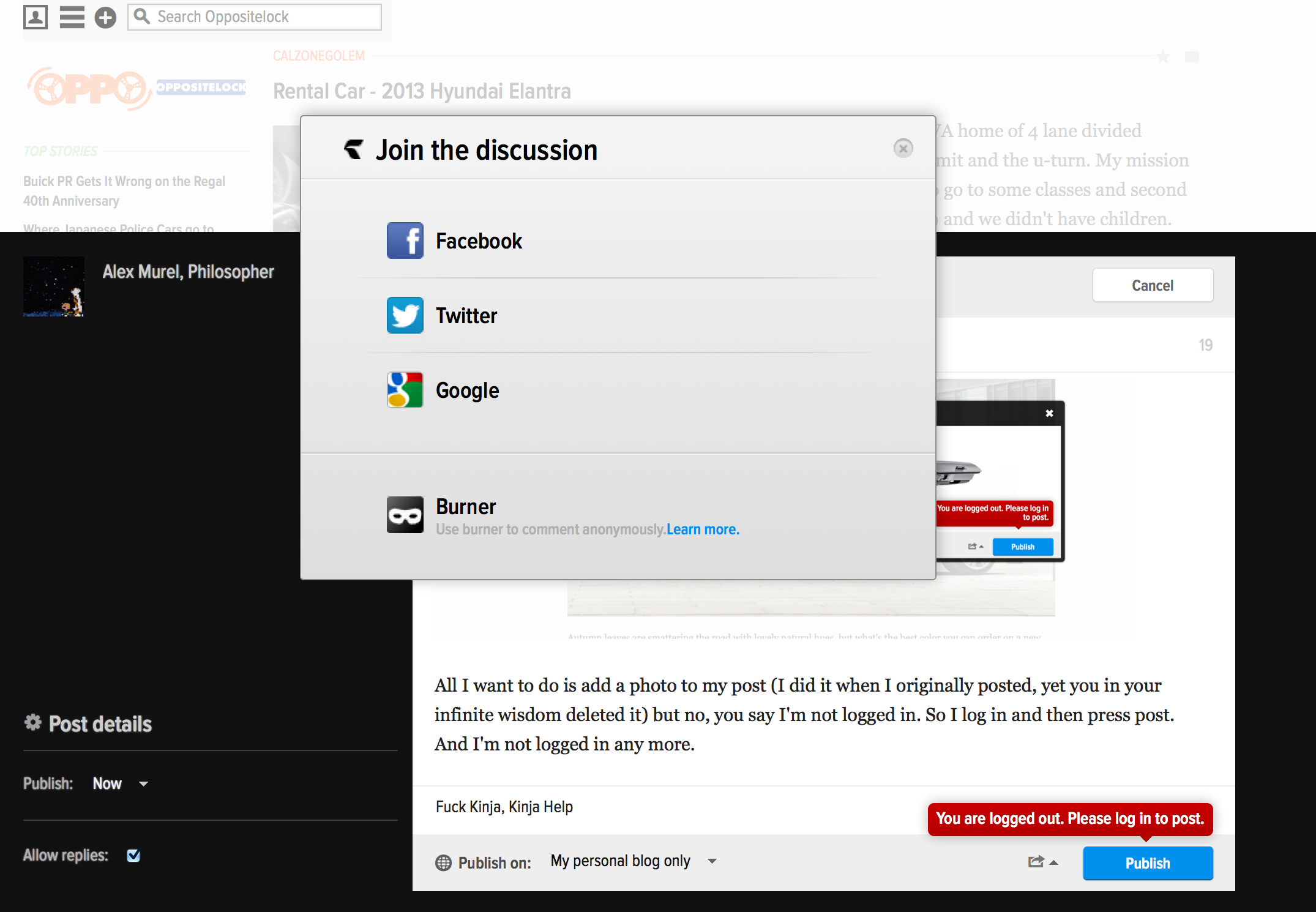
Task: Choose the Burner option text
Action: (466, 507)
